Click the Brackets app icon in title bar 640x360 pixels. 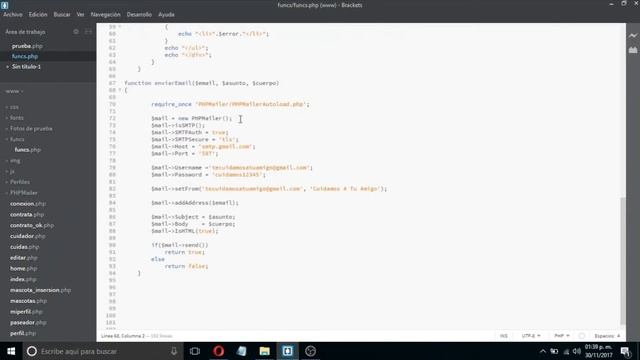5,5
